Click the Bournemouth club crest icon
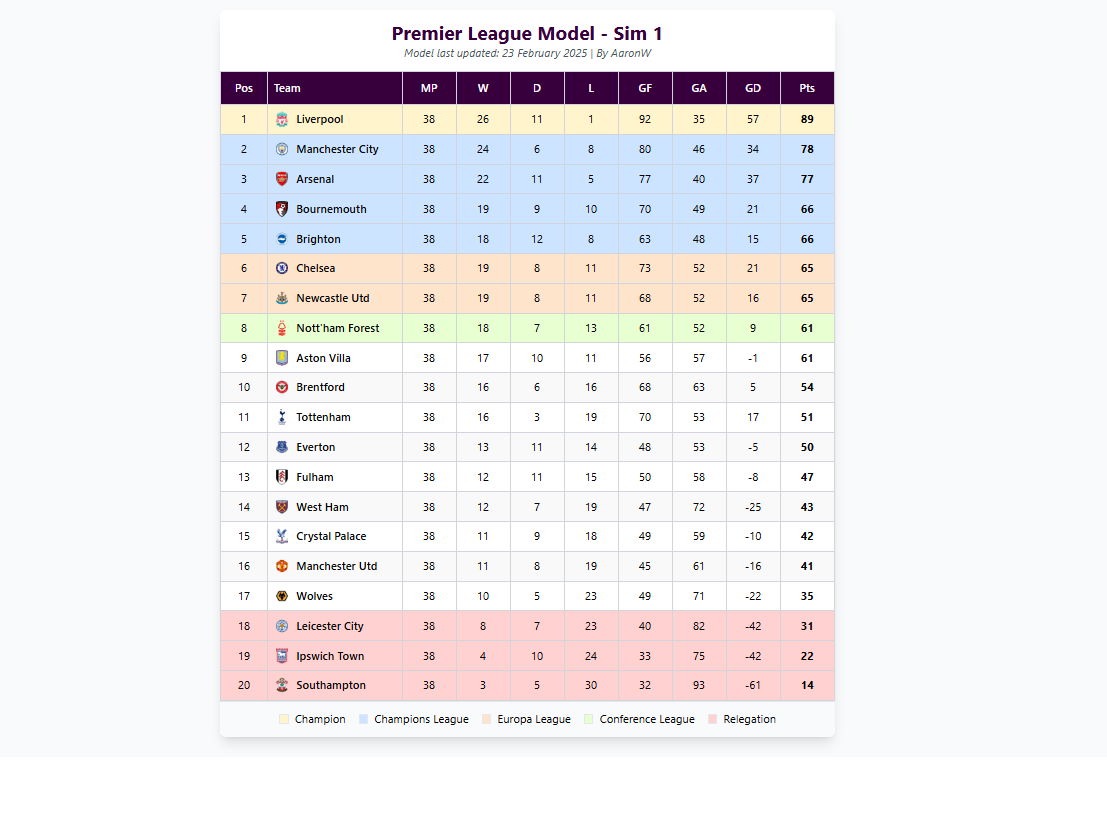Viewport: 1107px width, 820px height. pyautogui.click(x=282, y=209)
